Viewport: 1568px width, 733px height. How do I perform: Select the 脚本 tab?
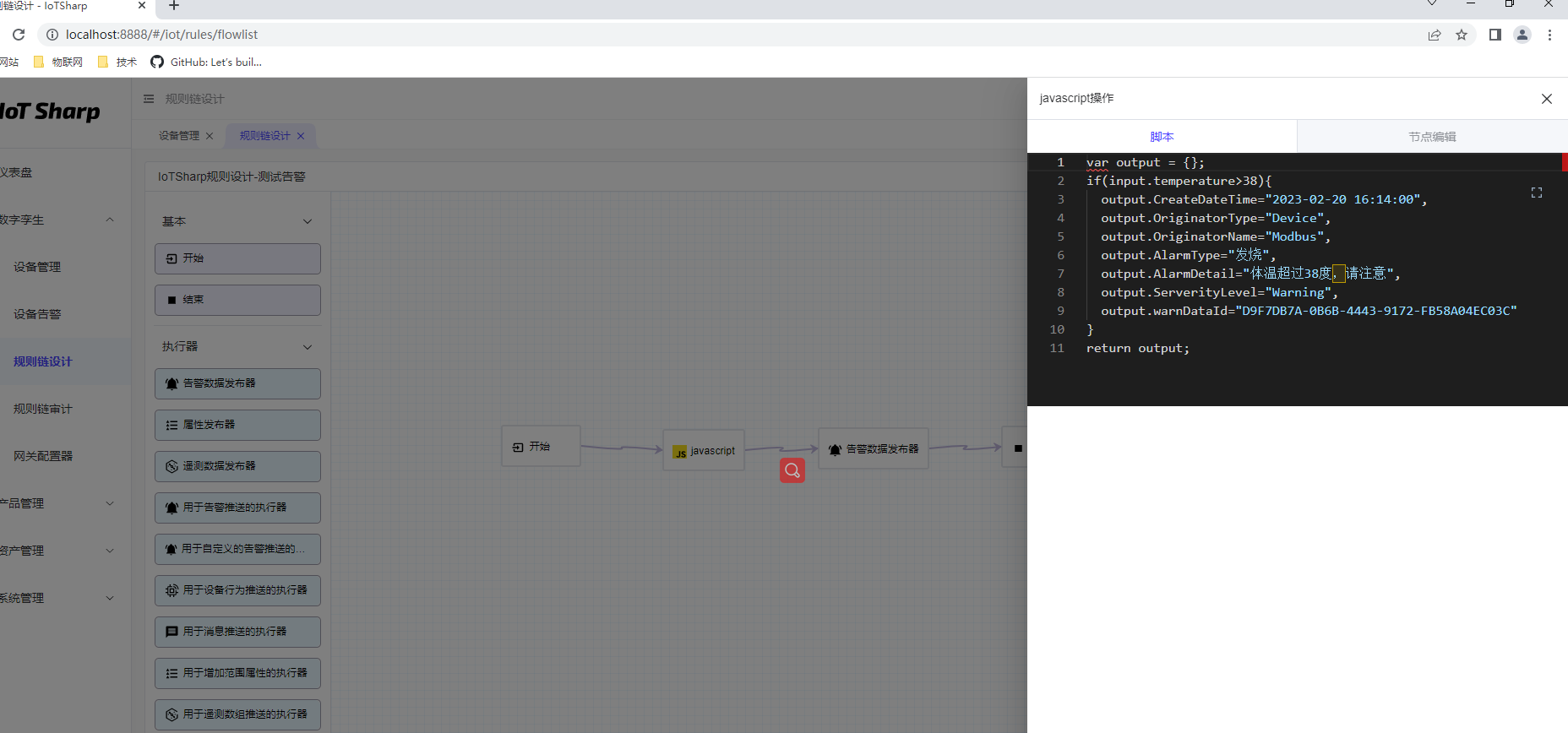pos(1162,137)
